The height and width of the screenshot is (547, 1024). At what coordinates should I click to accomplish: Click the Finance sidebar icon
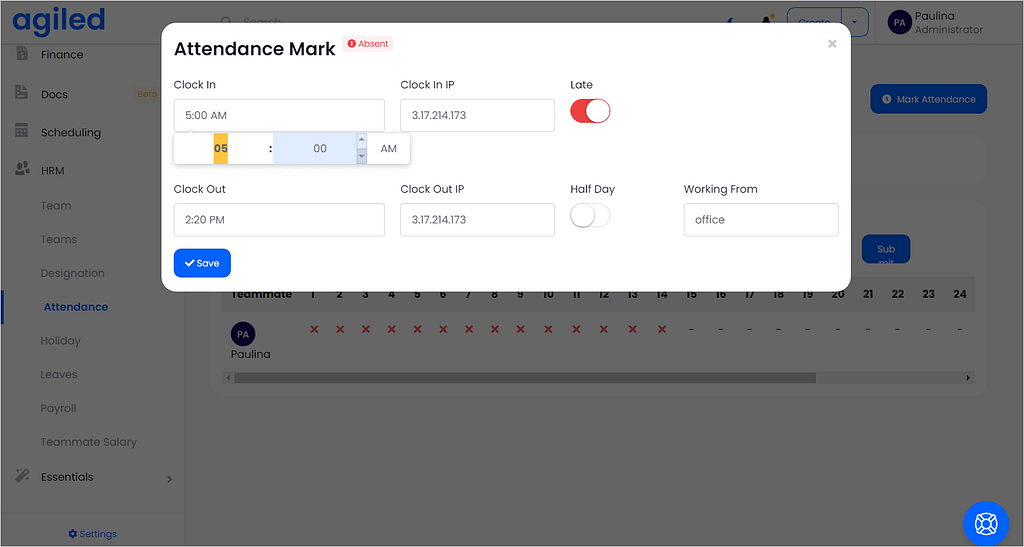tap(22, 54)
